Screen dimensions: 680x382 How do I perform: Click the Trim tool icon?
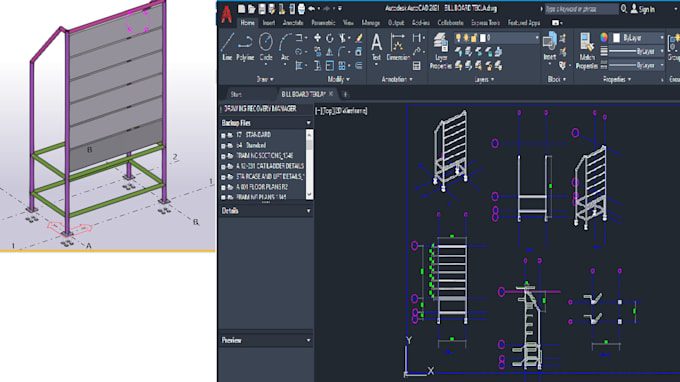point(343,38)
